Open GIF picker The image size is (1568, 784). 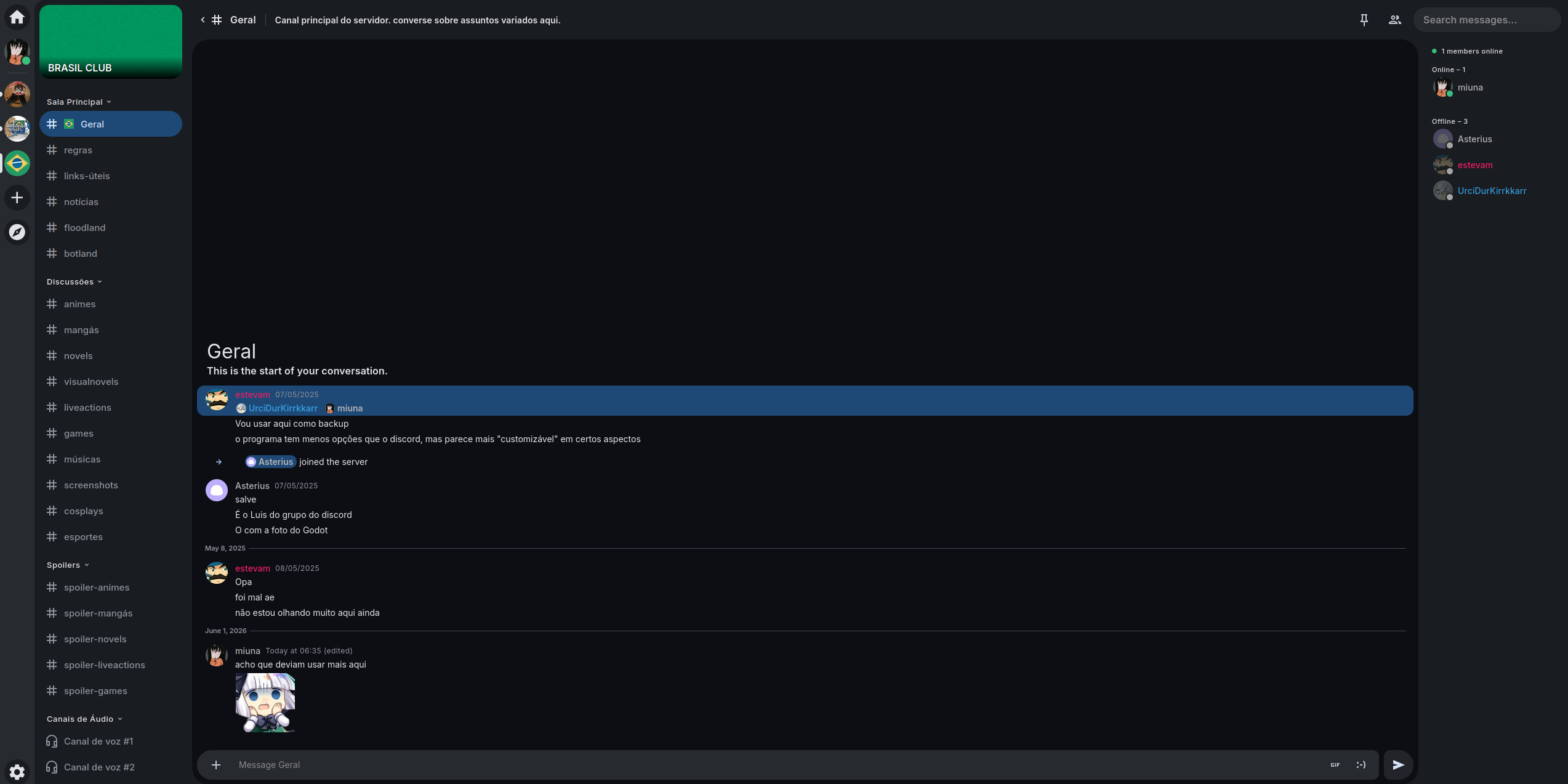[x=1335, y=765]
